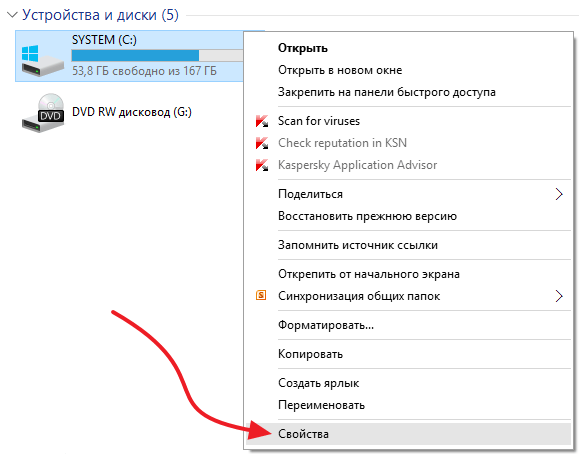
Task: Click the orange S sync folders icon
Action: 261,295
